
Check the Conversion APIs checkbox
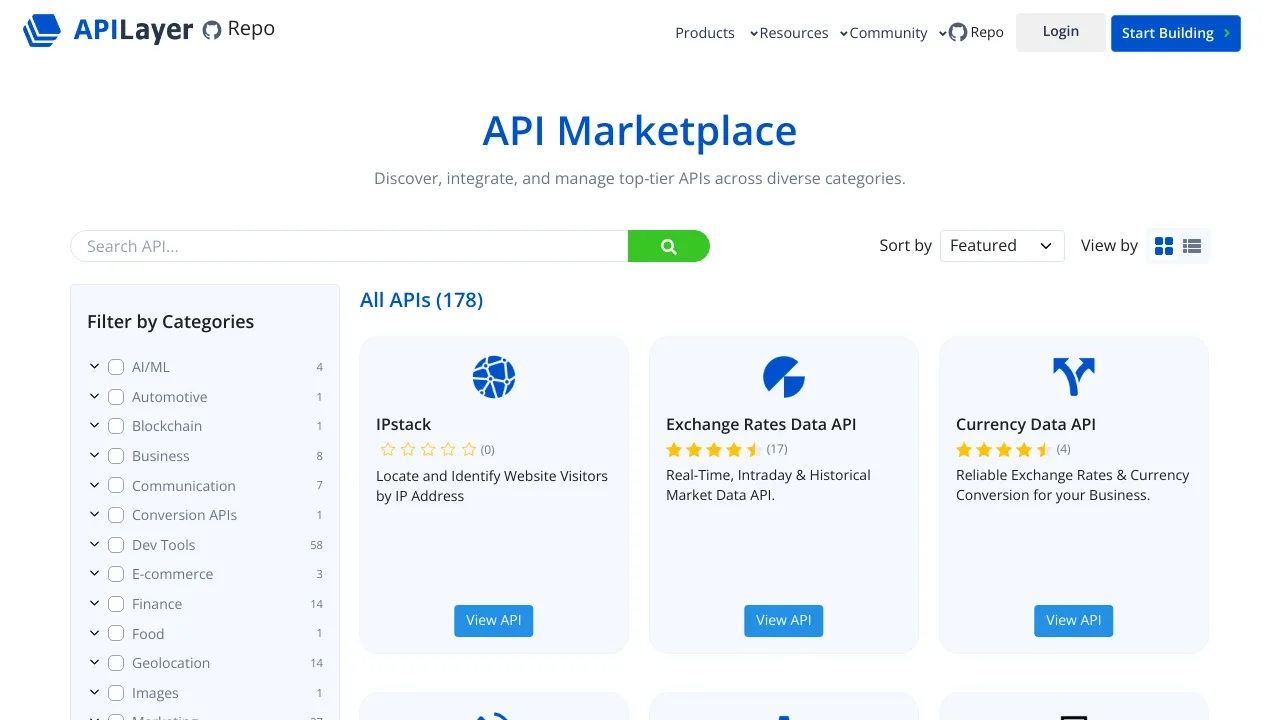point(116,515)
